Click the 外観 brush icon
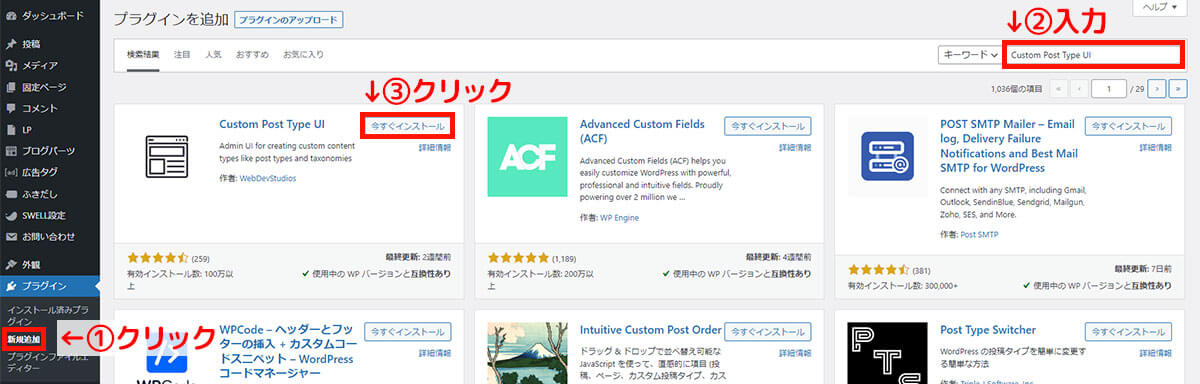This screenshot has height=384, width=1200. pos(10,265)
